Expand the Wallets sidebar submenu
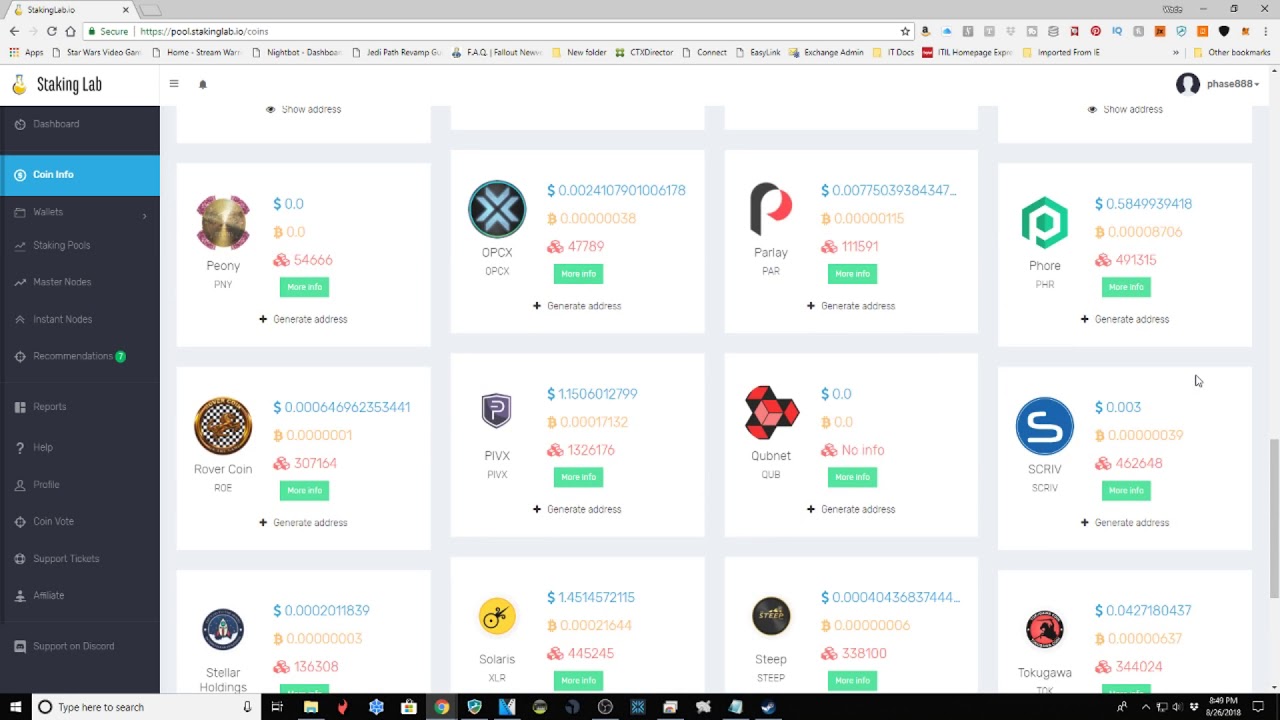This screenshot has width=1280, height=720. pos(80,212)
